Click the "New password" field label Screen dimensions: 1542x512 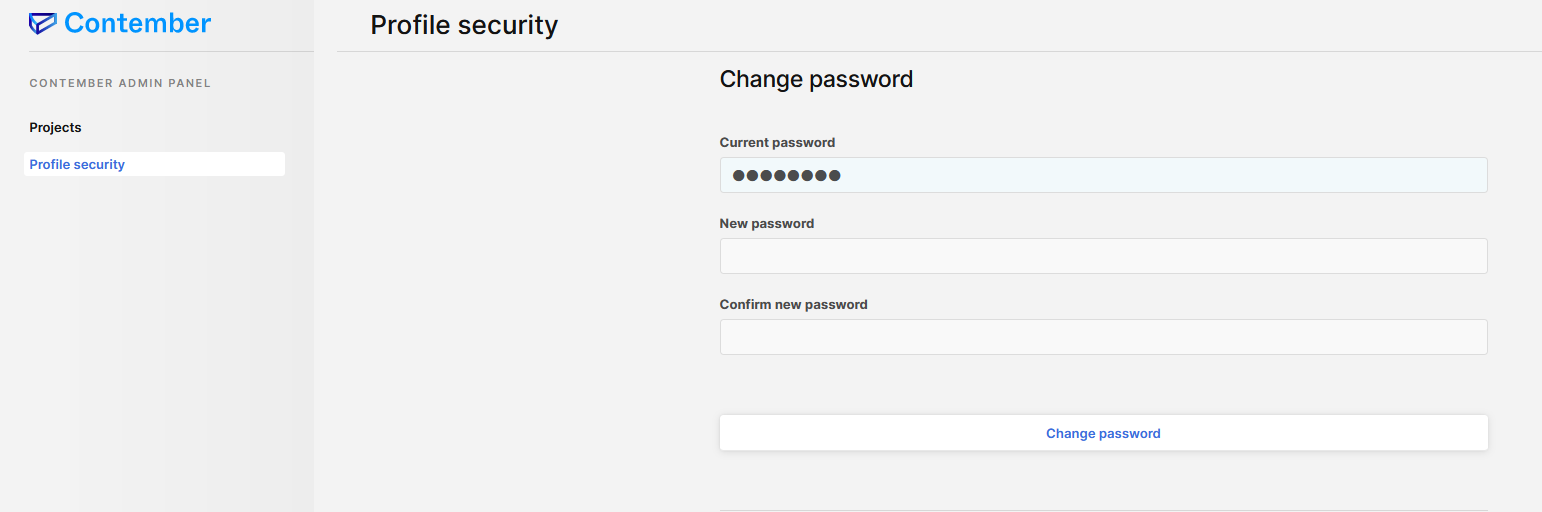(x=767, y=223)
